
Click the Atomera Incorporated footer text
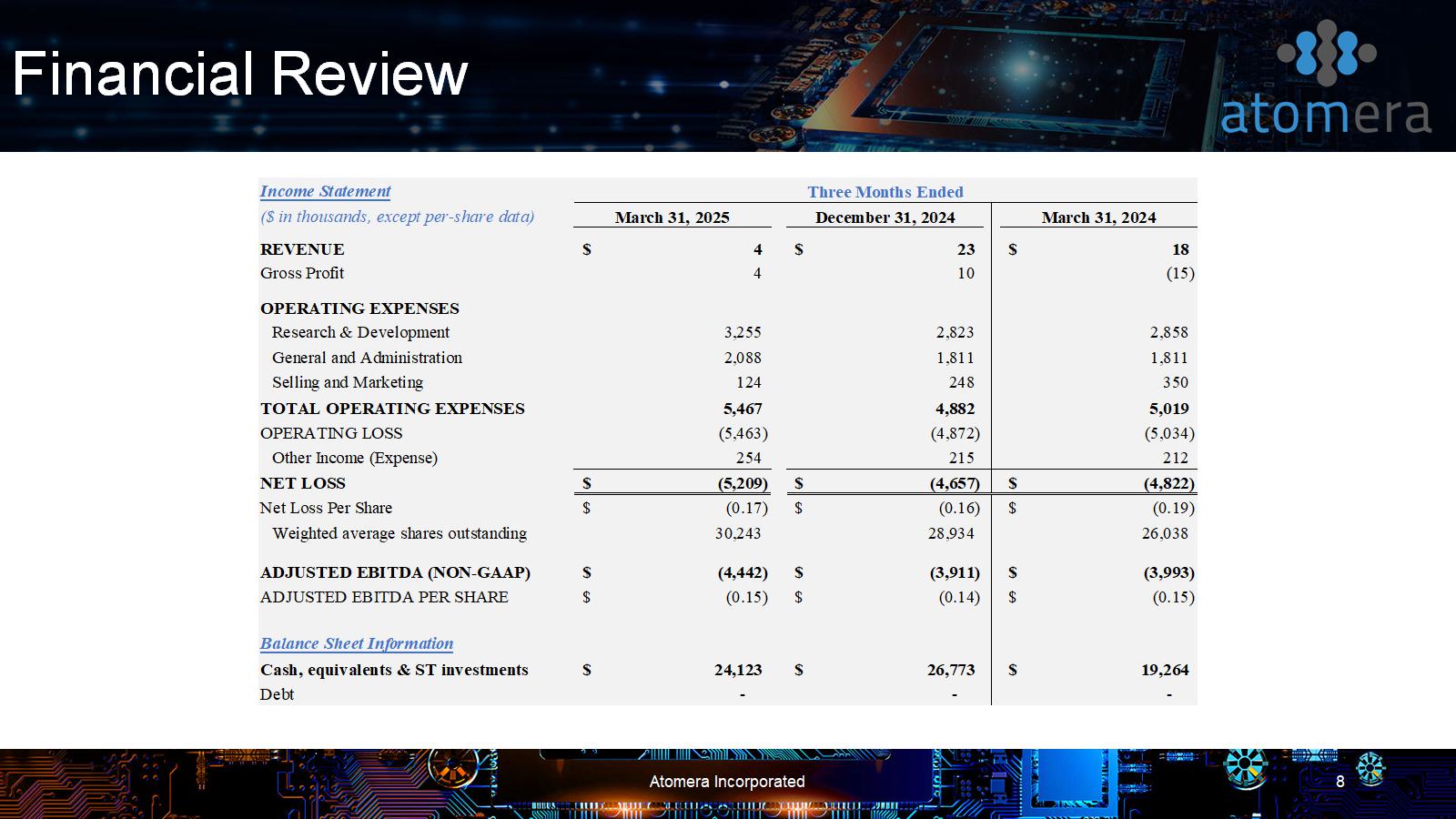click(726, 782)
